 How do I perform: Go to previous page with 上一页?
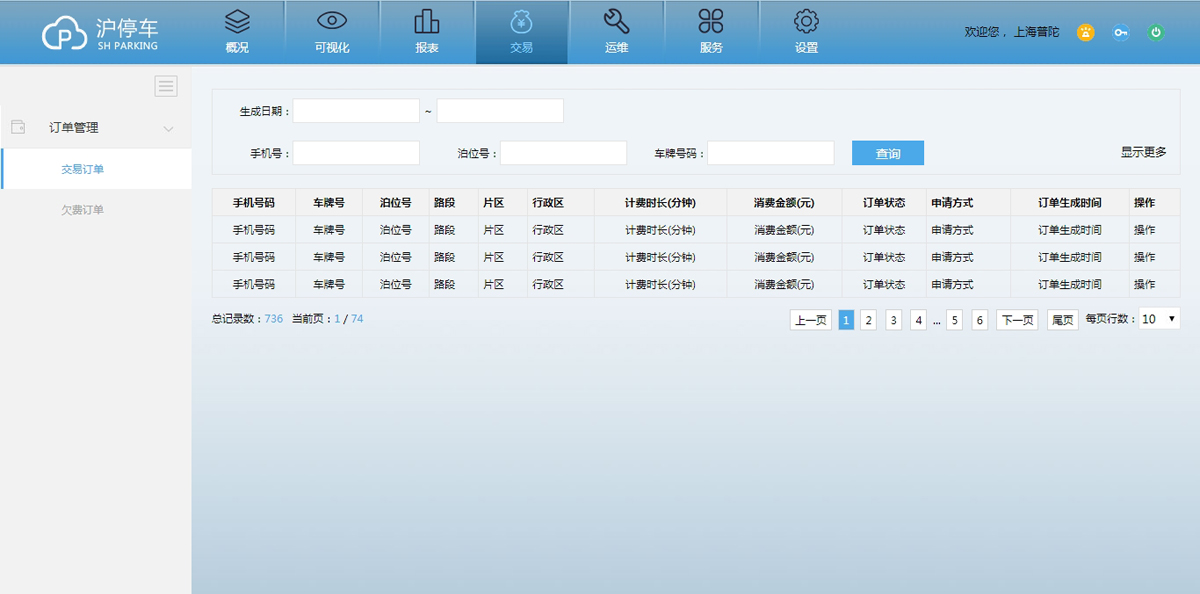810,320
